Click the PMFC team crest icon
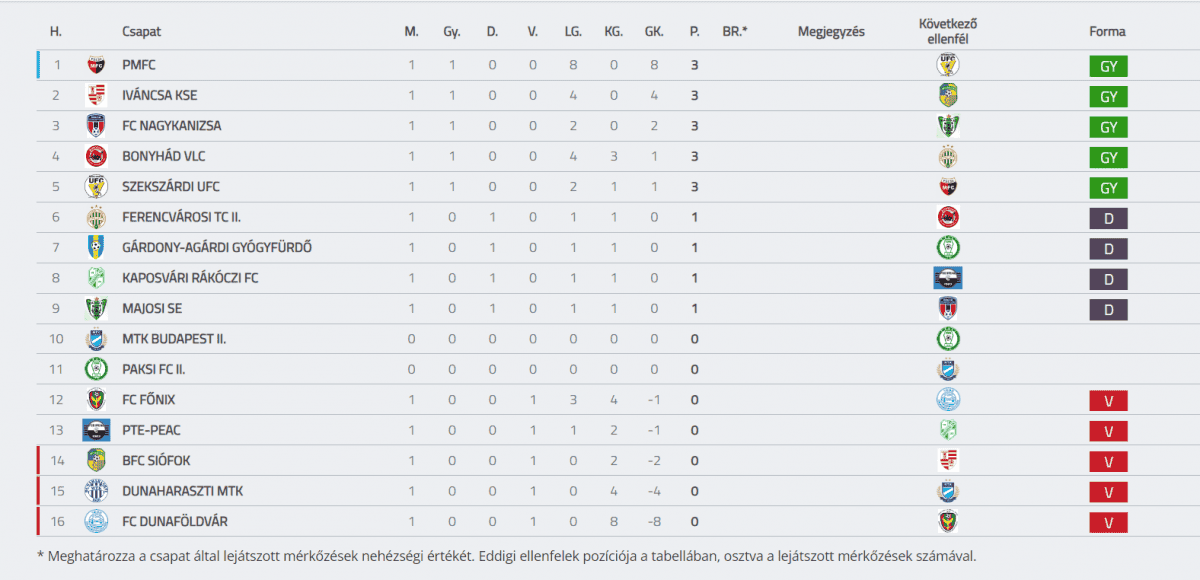Viewport: 1200px width, 580px height. coord(96,65)
